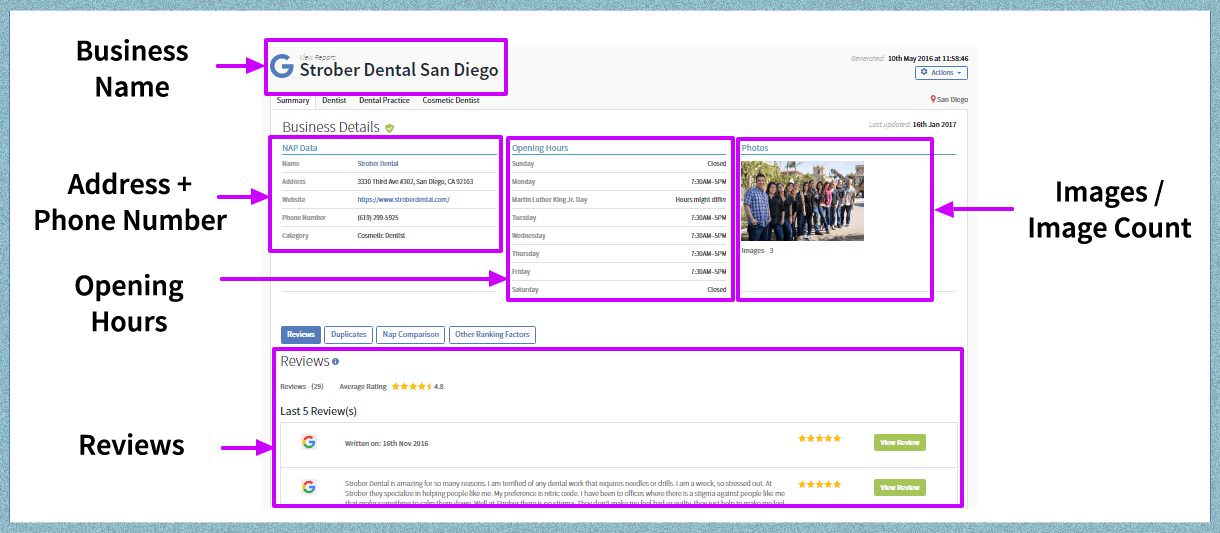
Task: Show Other Ranking Factors tab
Action: [492, 334]
